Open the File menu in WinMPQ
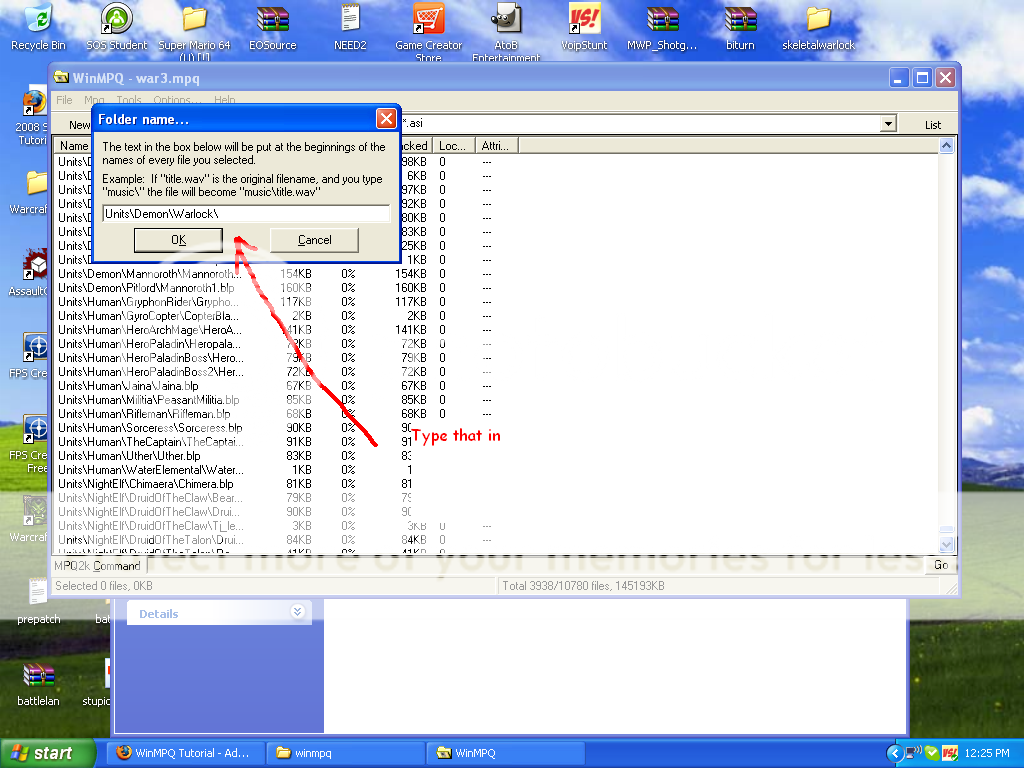 [x=64, y=100]
